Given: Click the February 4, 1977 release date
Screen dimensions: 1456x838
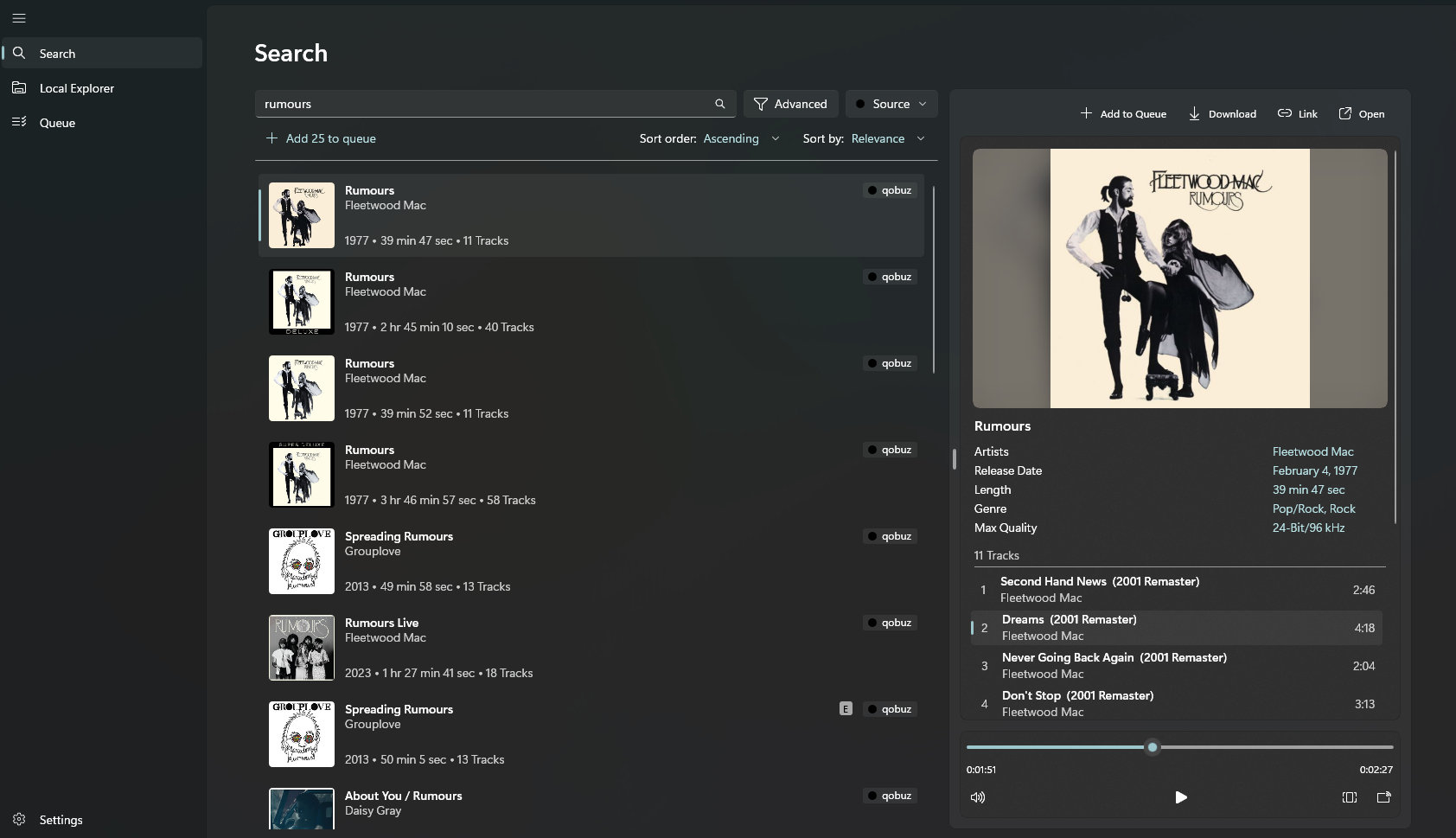Looking at the screenshot, I should click(1314, 470).
